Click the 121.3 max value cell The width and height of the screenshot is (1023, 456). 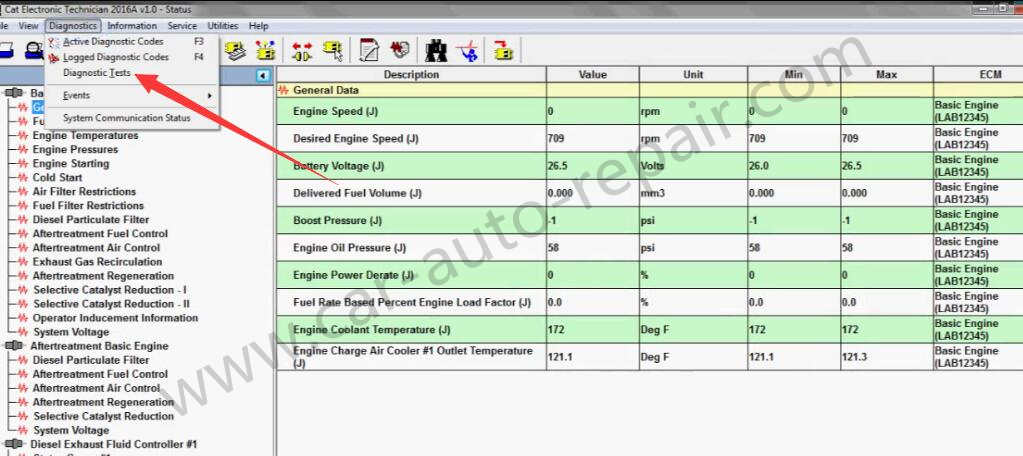pos(886,357)
